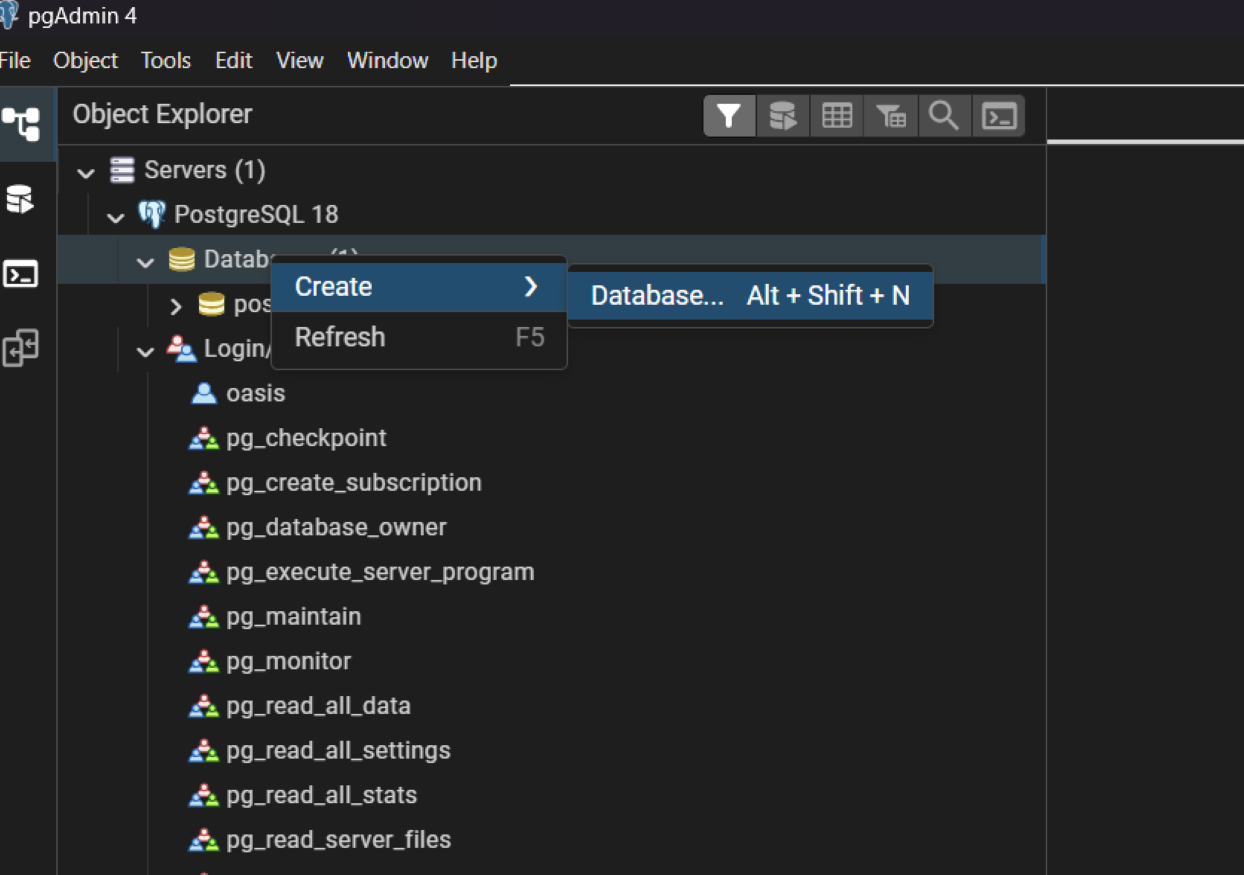Click the pg_read_all_data role icon
This screenshot has height=875, width=1244.
click(x=204, y=706)
